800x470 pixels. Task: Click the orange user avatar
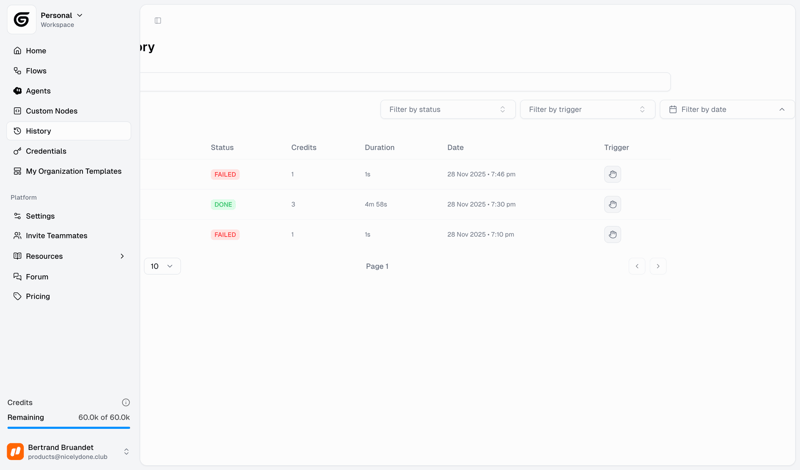coord(15,452)
